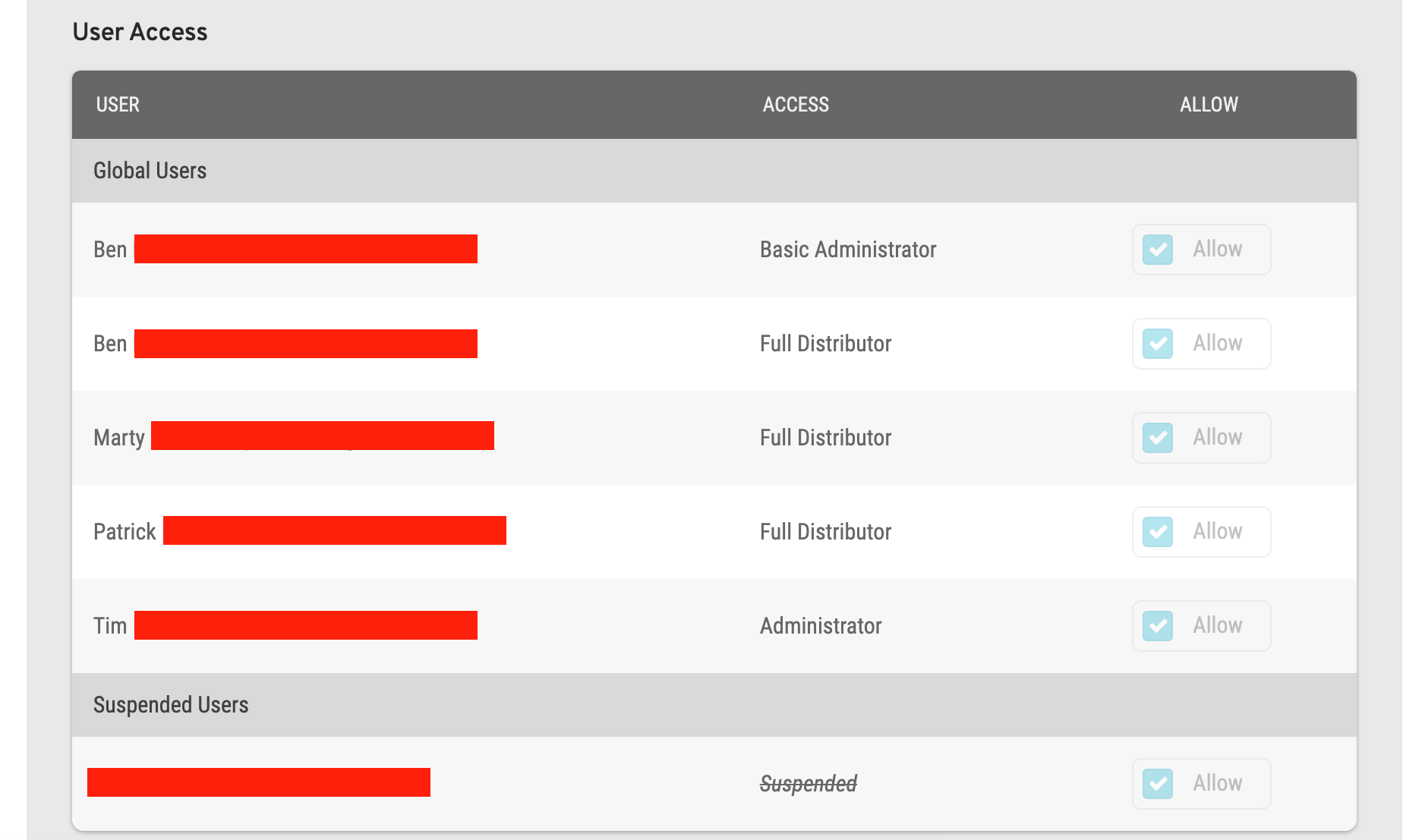
Task: Collapse the Suspended Users group
Action: point(171,705)
